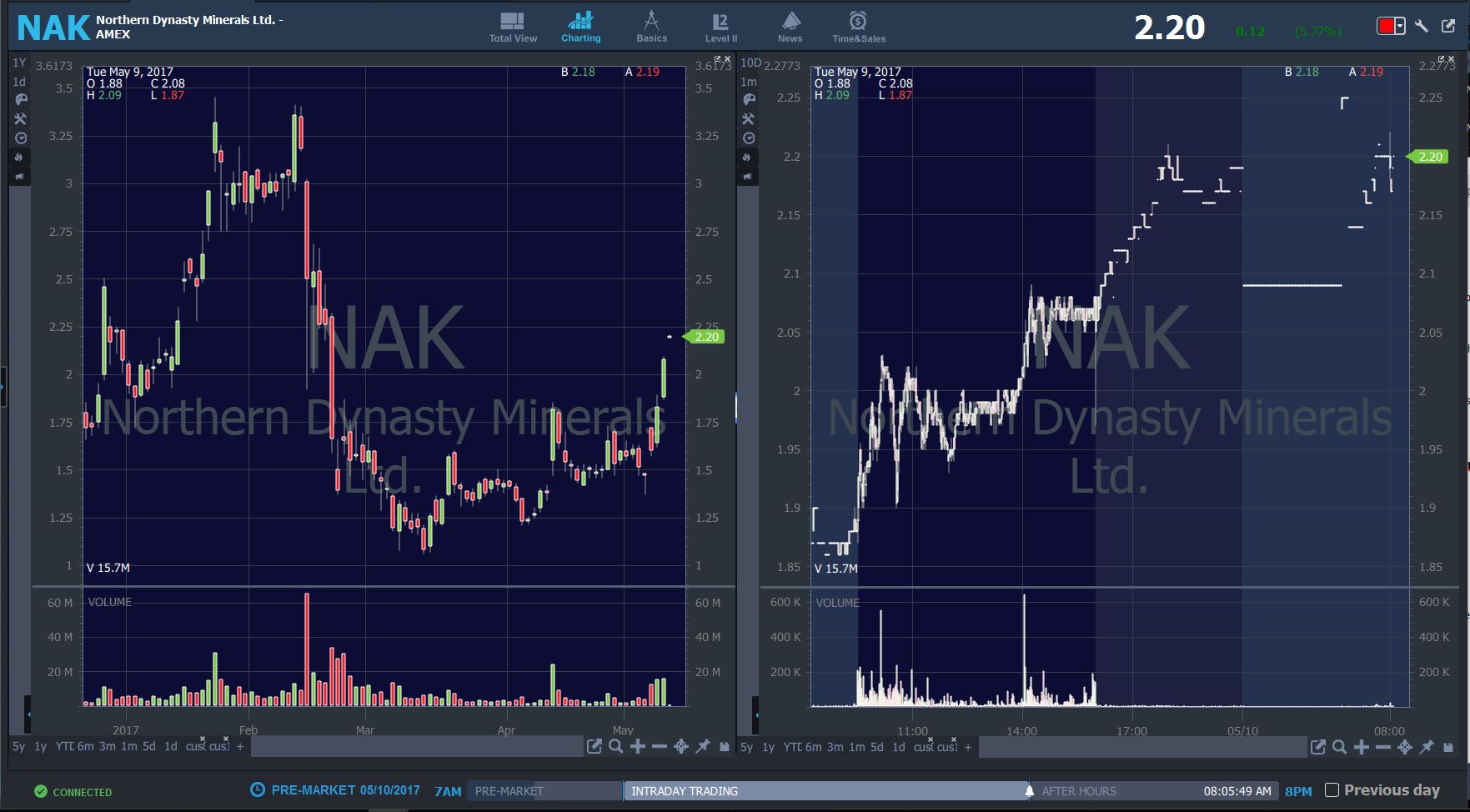
Task: Enable crosshair on the right chart
Action: (x=1405, y=747)
